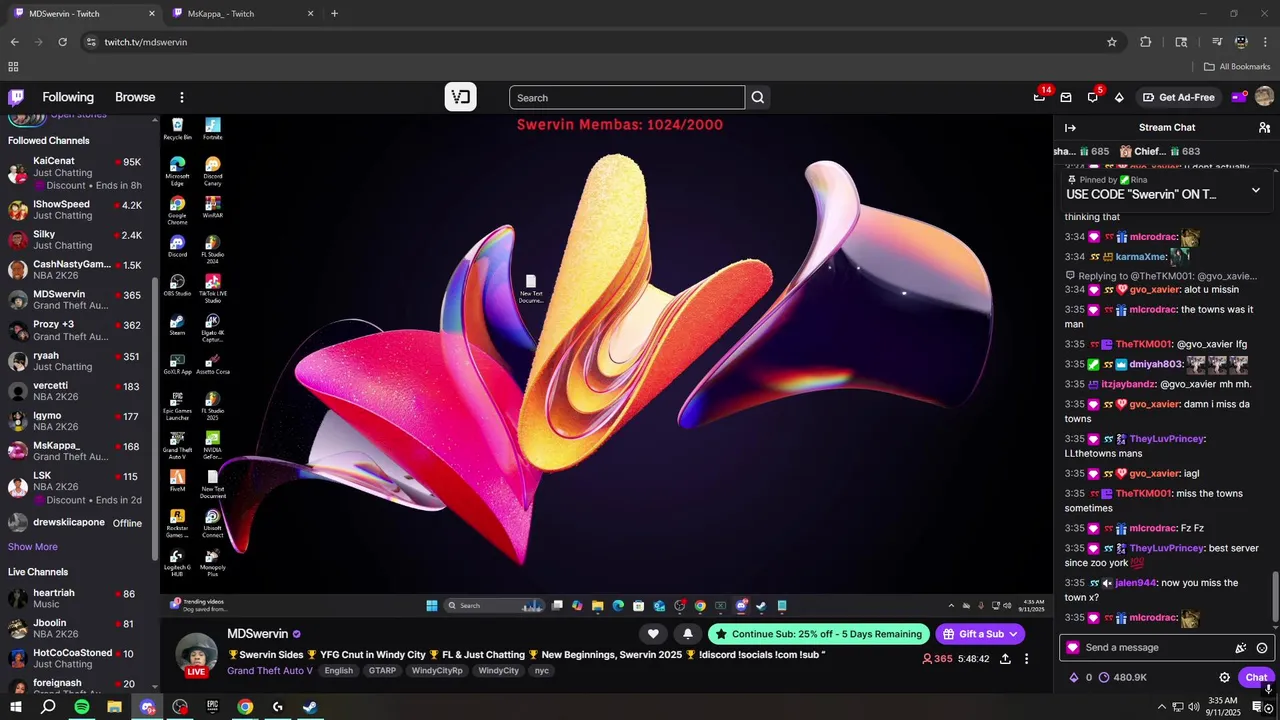Open Bits balance diamond icon below chat
Screen dimensions: 1280x720
coord(1074,677)
